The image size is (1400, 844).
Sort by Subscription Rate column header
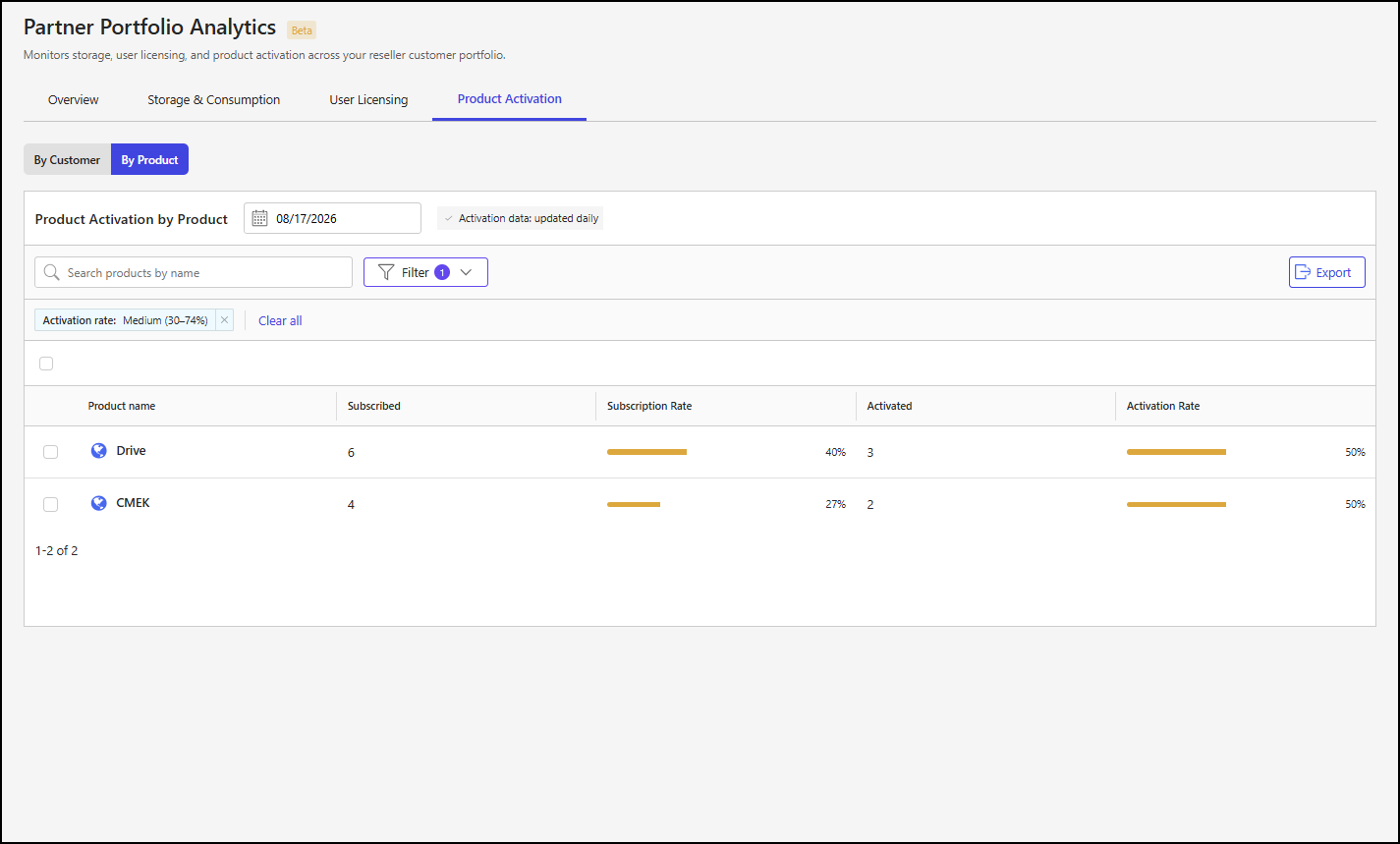tap(649, 406)
